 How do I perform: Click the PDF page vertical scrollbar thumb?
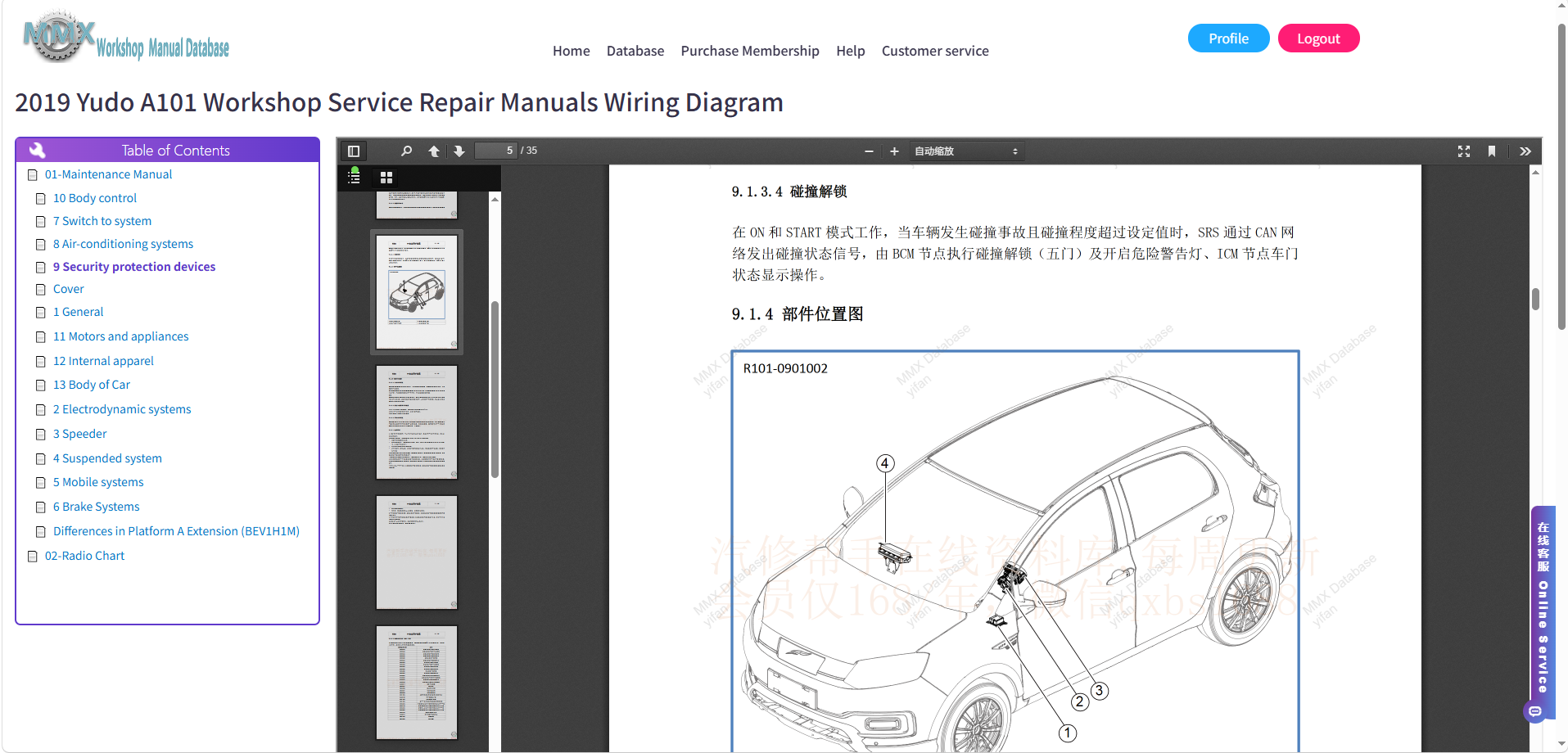[1536, 299]
